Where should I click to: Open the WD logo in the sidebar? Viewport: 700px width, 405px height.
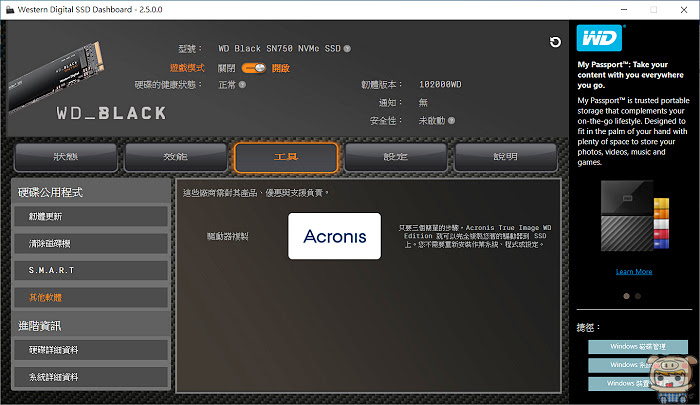(599, 38)
